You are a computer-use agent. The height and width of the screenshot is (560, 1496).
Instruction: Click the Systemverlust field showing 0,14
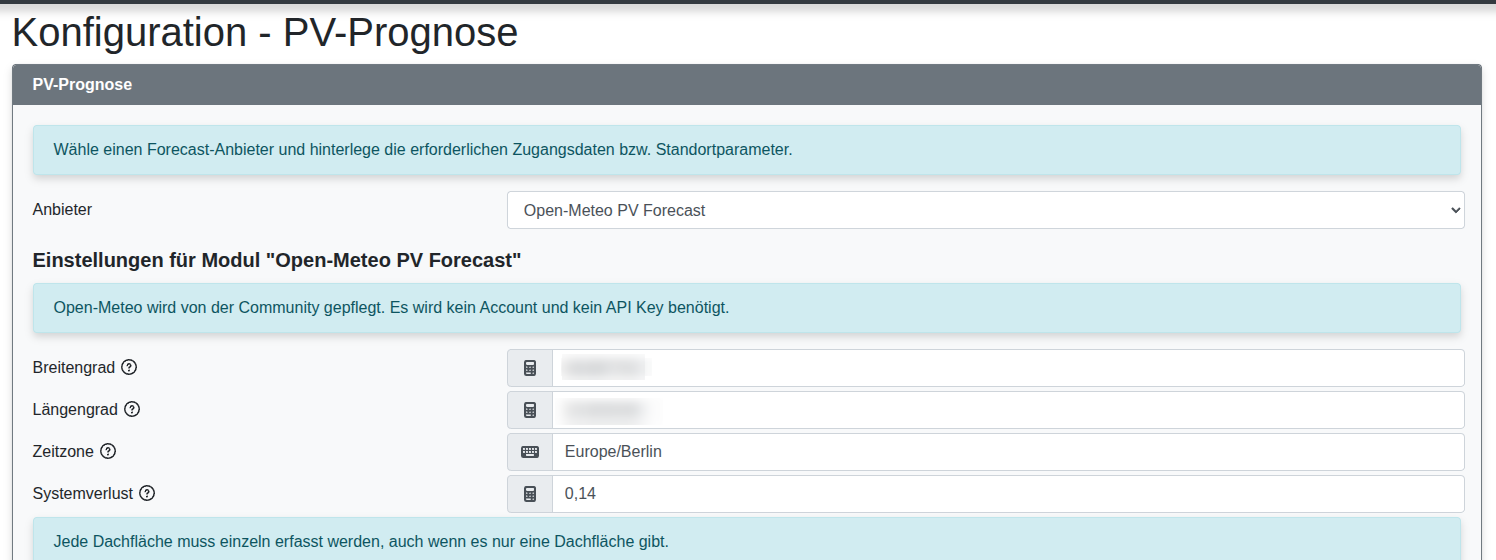(x=1008, y=494)
